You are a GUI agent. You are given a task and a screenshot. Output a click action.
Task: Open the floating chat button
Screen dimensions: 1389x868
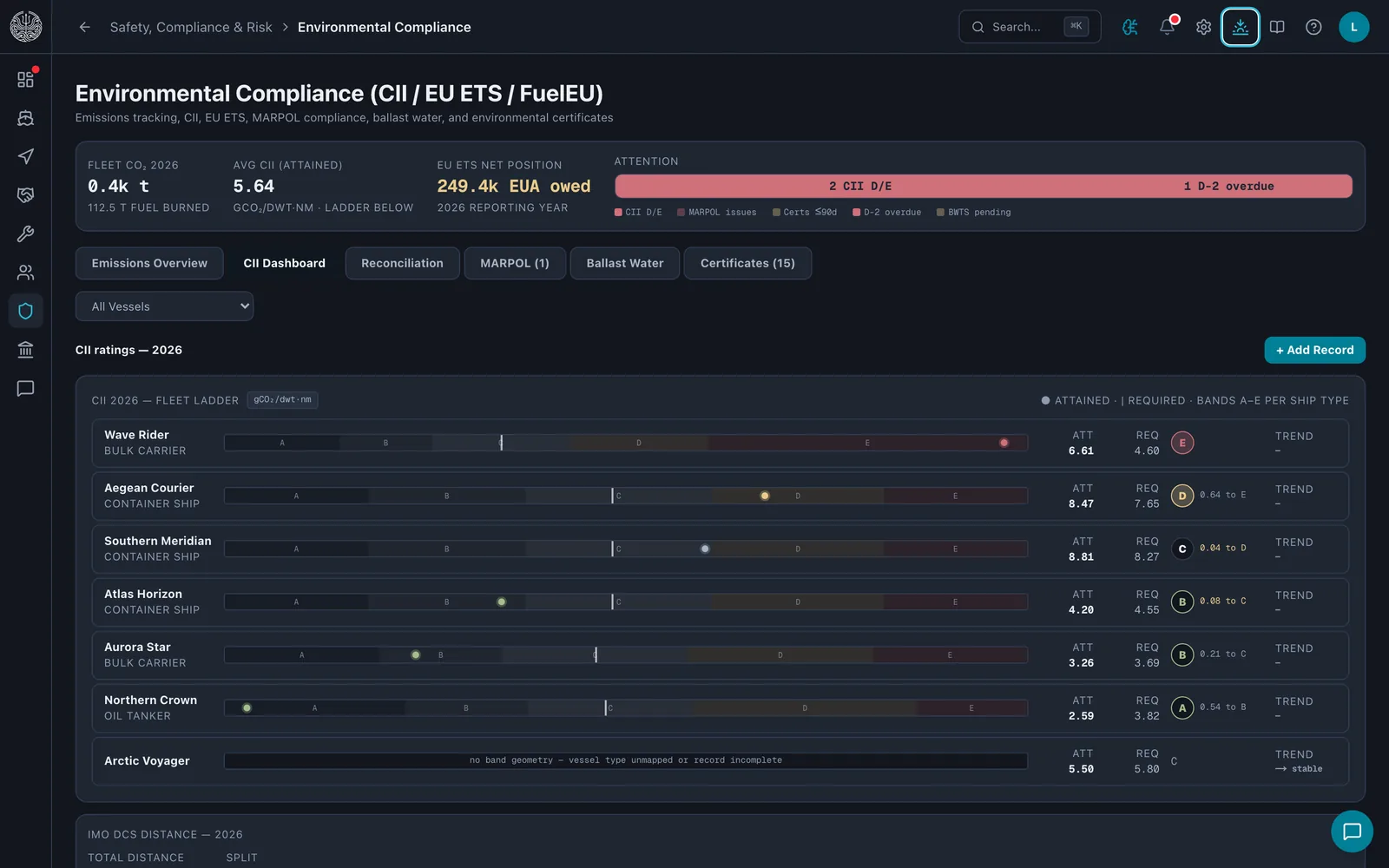1352,832
